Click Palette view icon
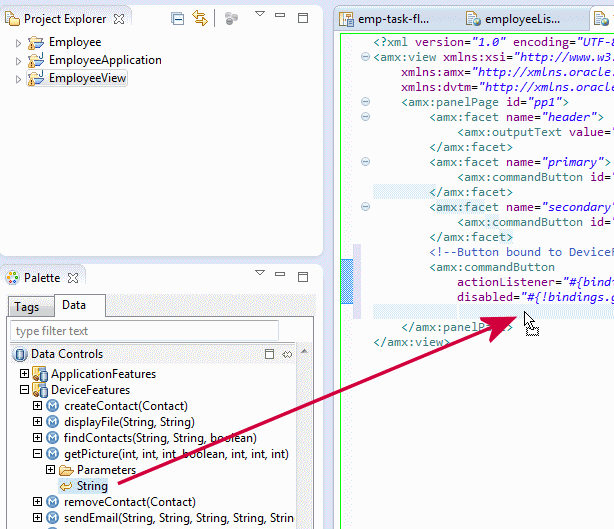The image size is (614, 529). click(x=13, y=278)
